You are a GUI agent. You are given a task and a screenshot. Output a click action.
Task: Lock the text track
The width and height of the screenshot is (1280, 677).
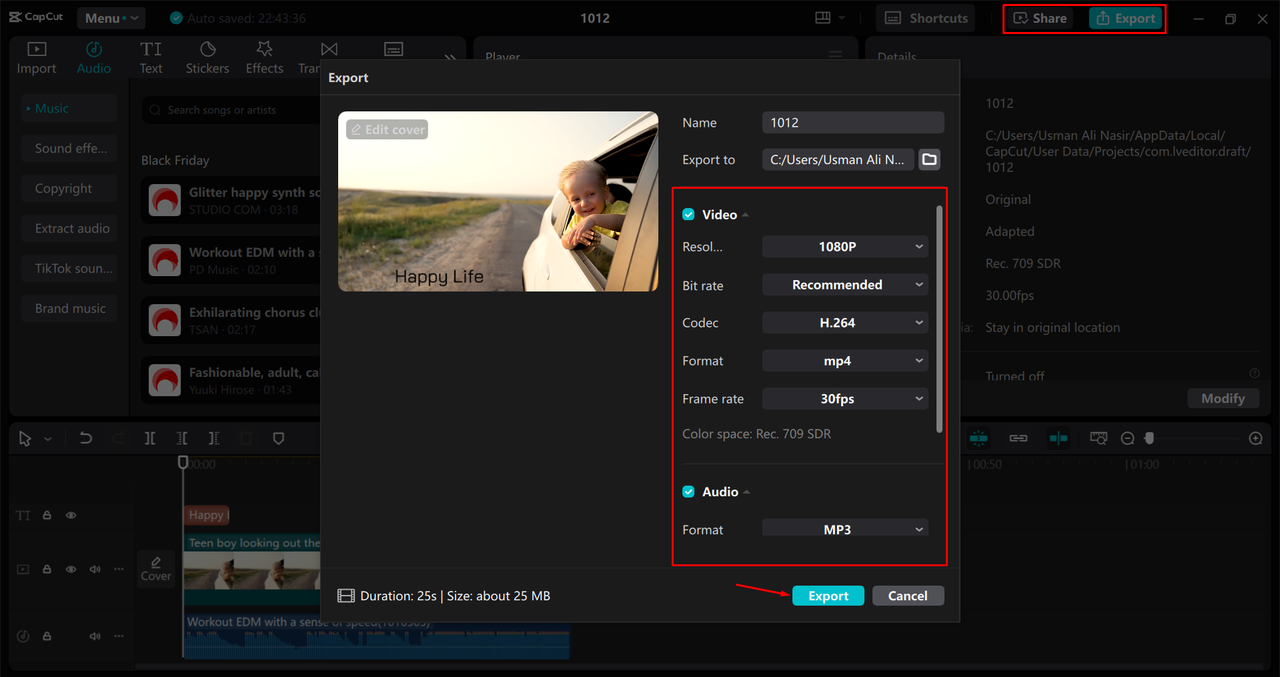pos(46,515)
